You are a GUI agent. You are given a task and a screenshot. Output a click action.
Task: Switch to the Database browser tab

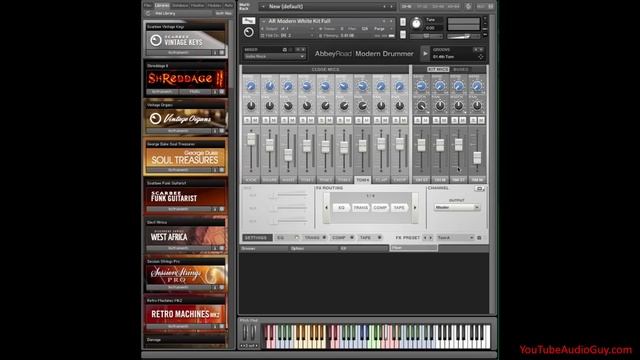180,5
